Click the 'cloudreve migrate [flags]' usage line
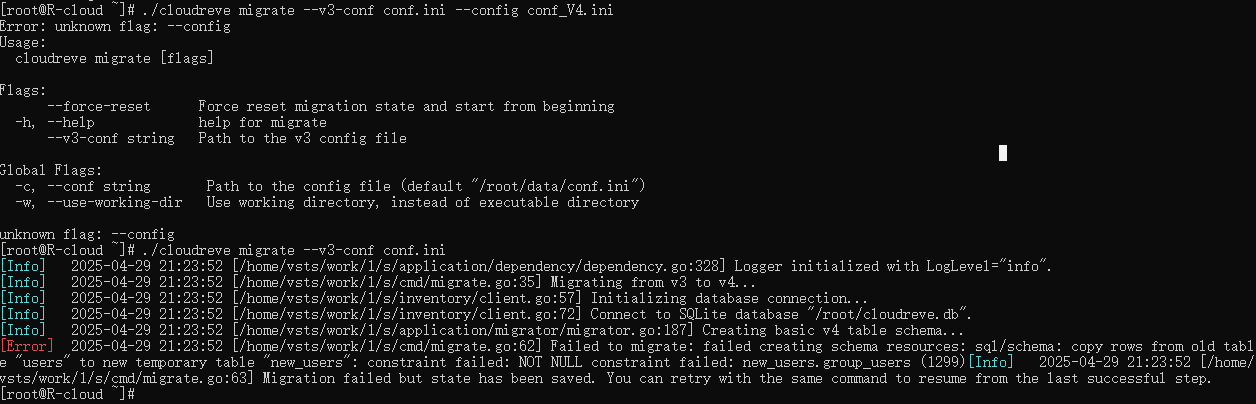Viewport: 1256px width, 404px height. click(x=115, y=58)
